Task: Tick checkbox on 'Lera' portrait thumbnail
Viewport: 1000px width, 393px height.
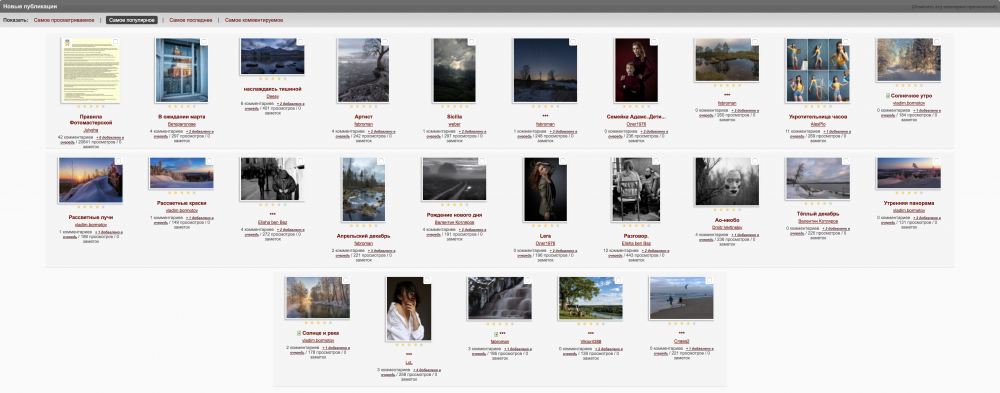Action: [x=562, y=162]
